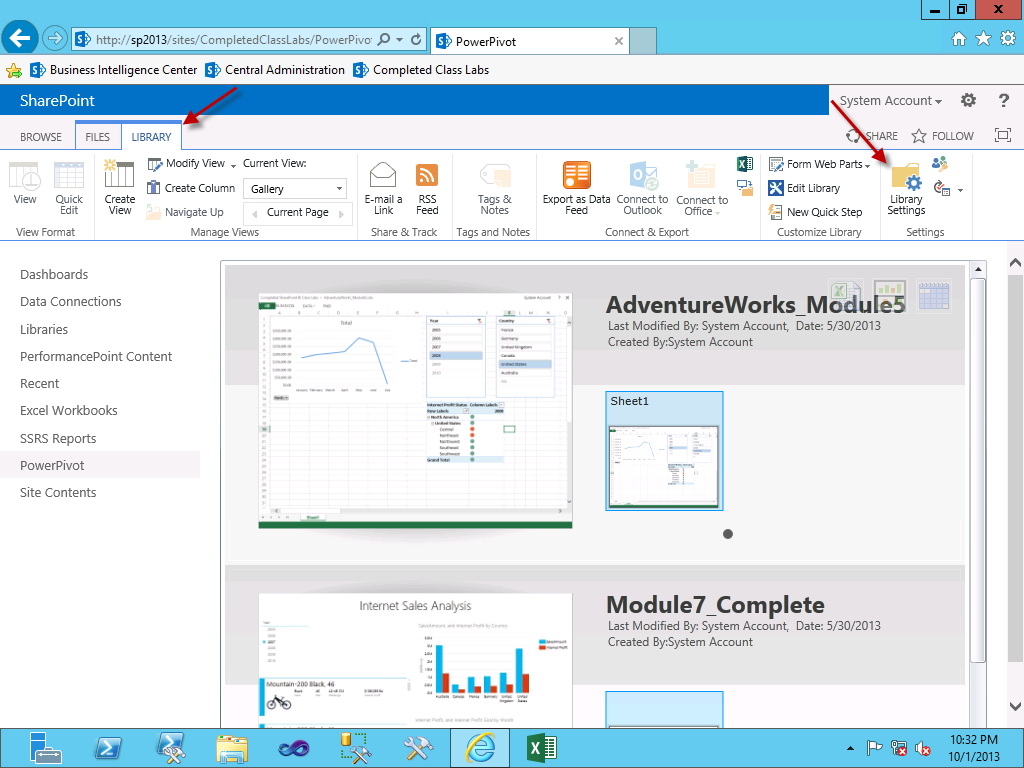Screen dimensions: 1024x768
Task: Go to next page arrow beside Current Page
Action: pos(342,213)
